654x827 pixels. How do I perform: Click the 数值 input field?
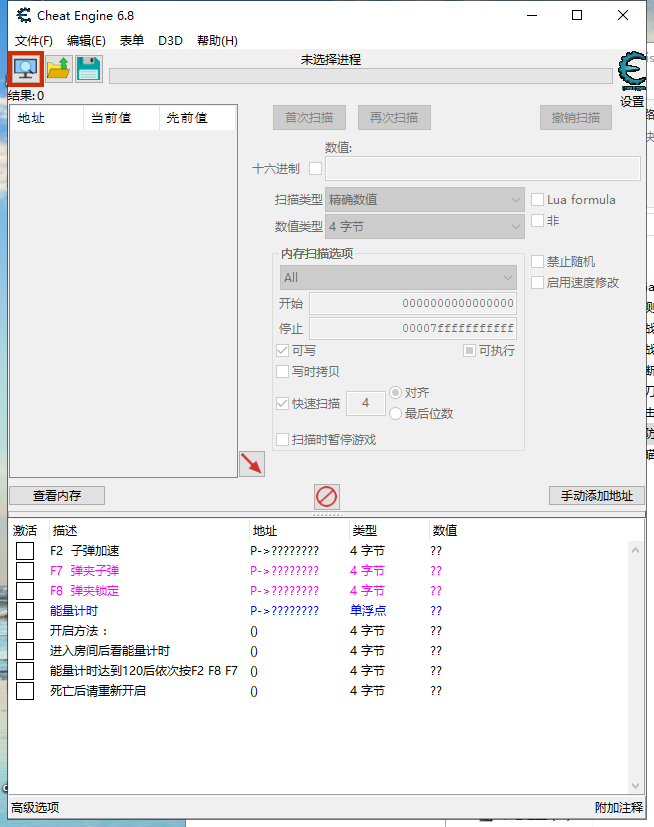tap(483, 169)
